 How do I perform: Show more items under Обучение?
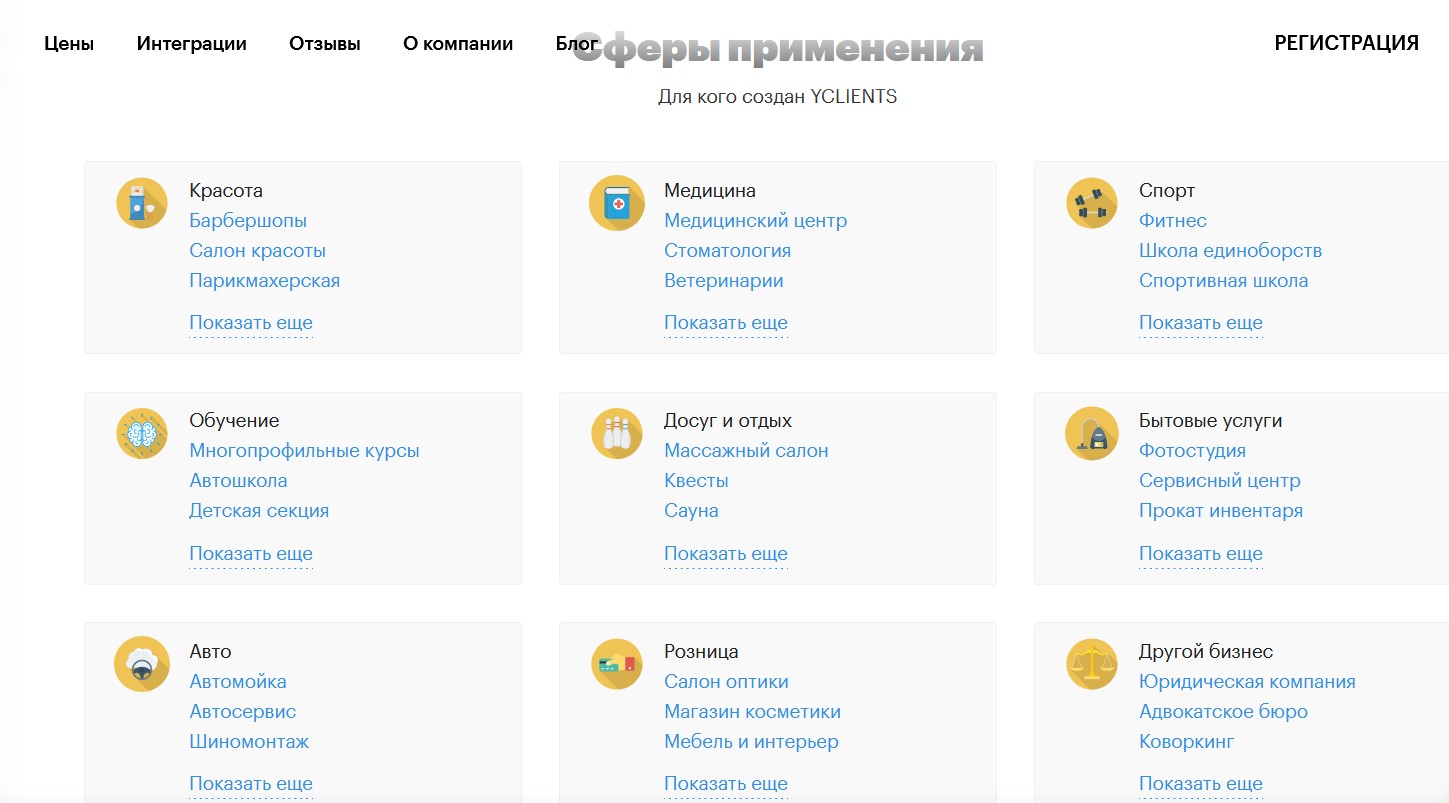[251, 554]
